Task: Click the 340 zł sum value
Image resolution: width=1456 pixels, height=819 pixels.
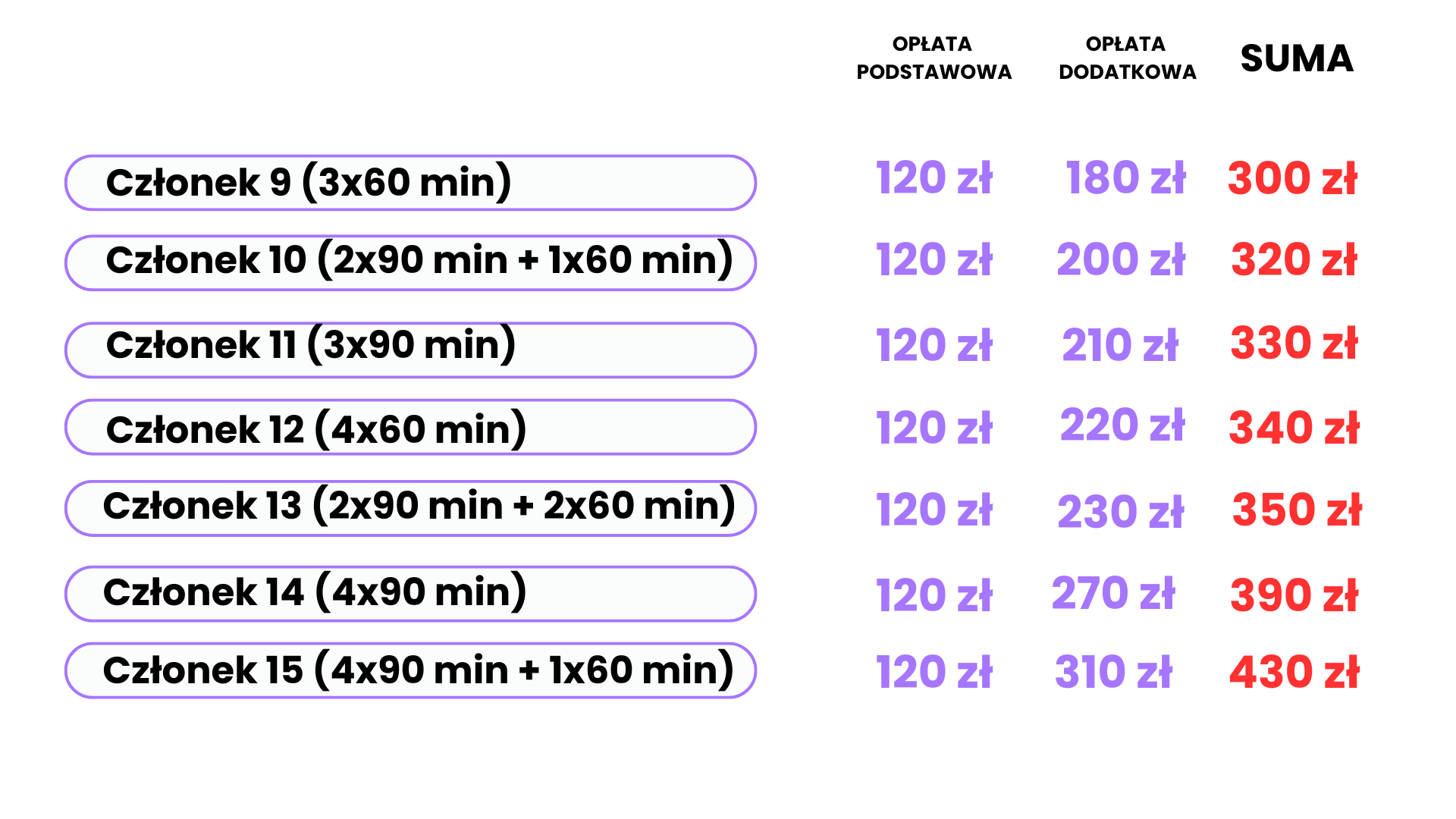Action: coord(1294,428)
